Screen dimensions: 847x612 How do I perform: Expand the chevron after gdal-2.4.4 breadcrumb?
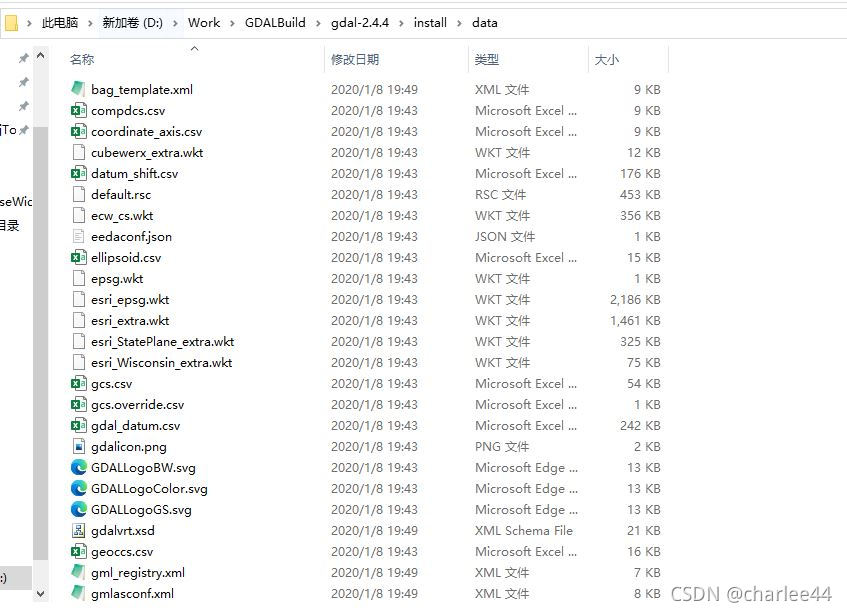401,23
